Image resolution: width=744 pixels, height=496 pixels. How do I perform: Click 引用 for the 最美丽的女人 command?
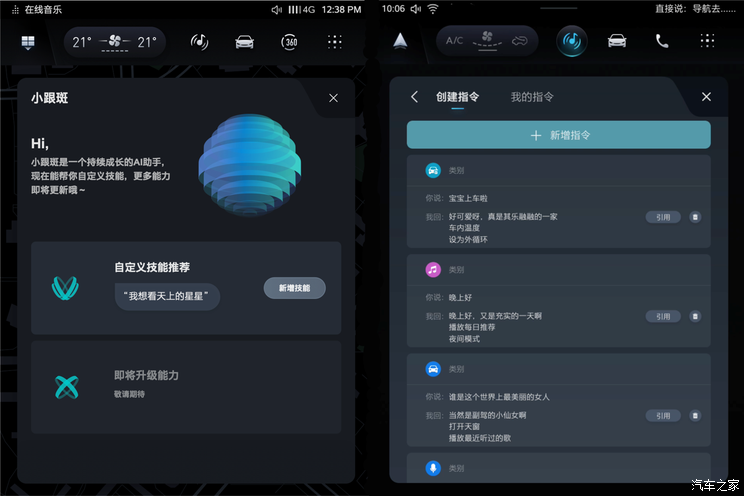point(663,415)
